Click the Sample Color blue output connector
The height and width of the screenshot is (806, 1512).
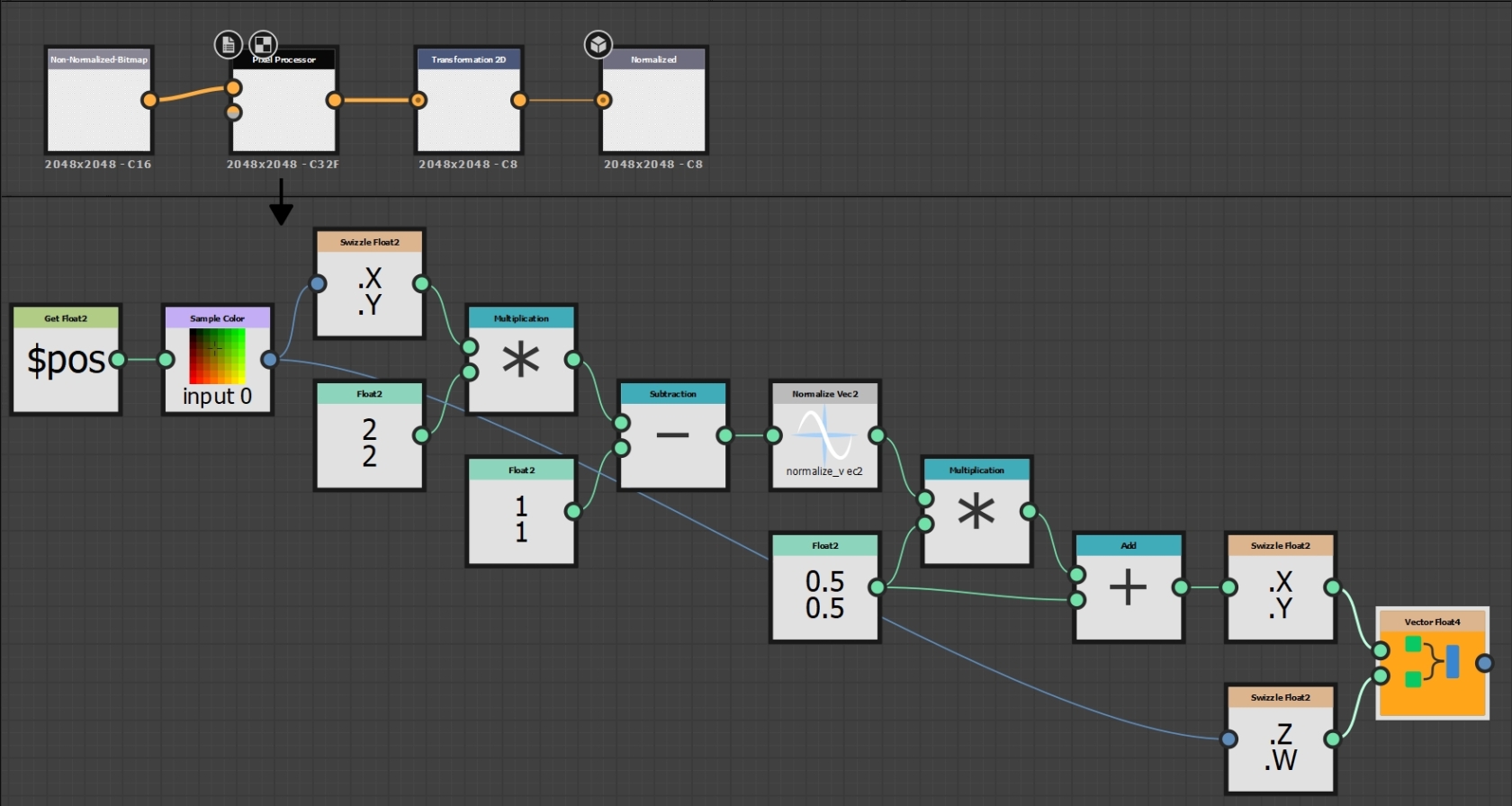269,360
